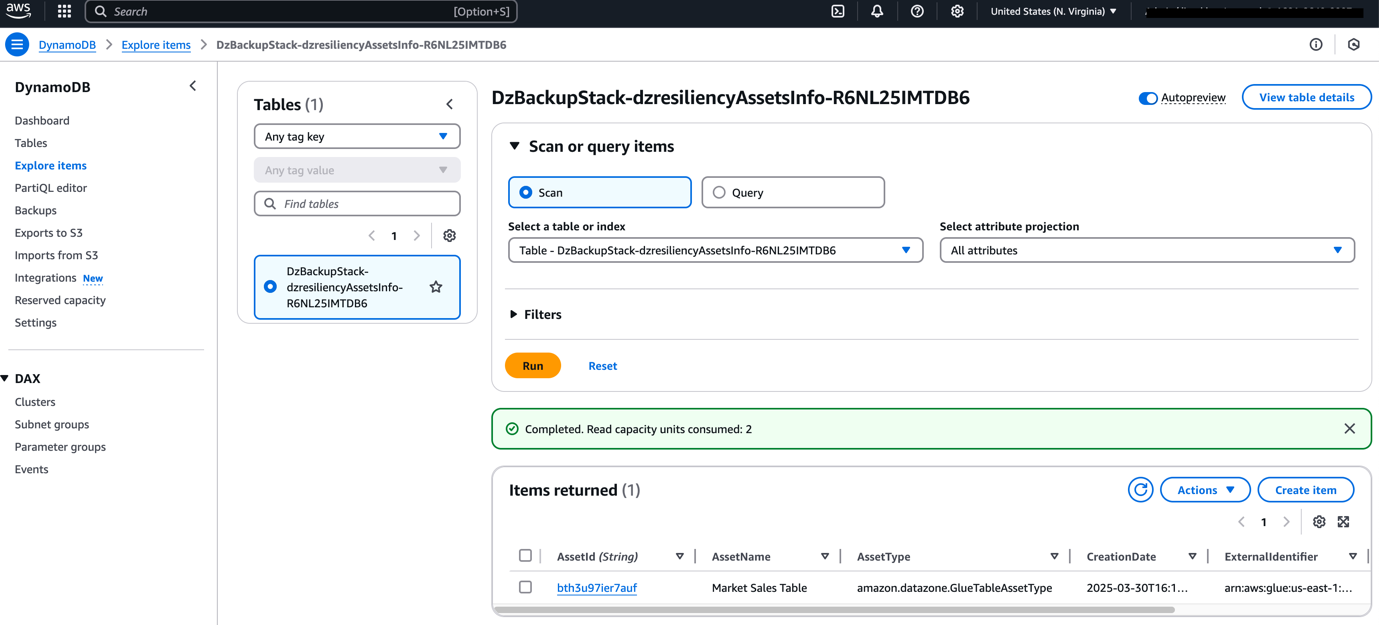Screen dimensions: 1379x625
Task: Favorite the DzBackupStack table with the star
Action: [435, 286]
